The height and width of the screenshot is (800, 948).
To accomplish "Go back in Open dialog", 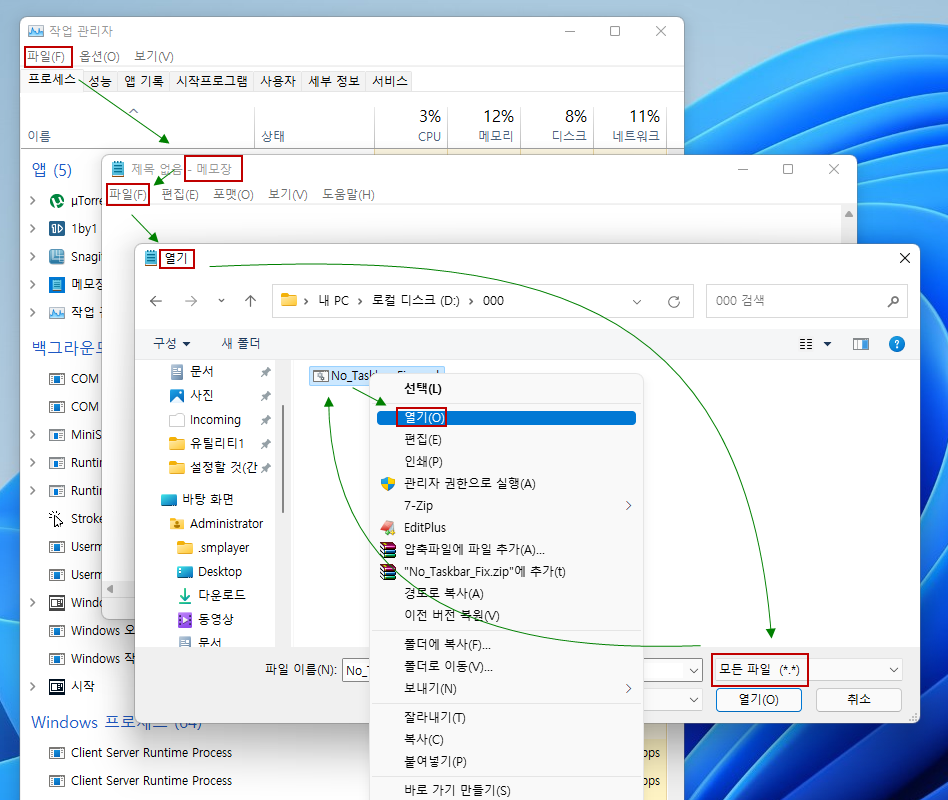I will pos(156,301).
